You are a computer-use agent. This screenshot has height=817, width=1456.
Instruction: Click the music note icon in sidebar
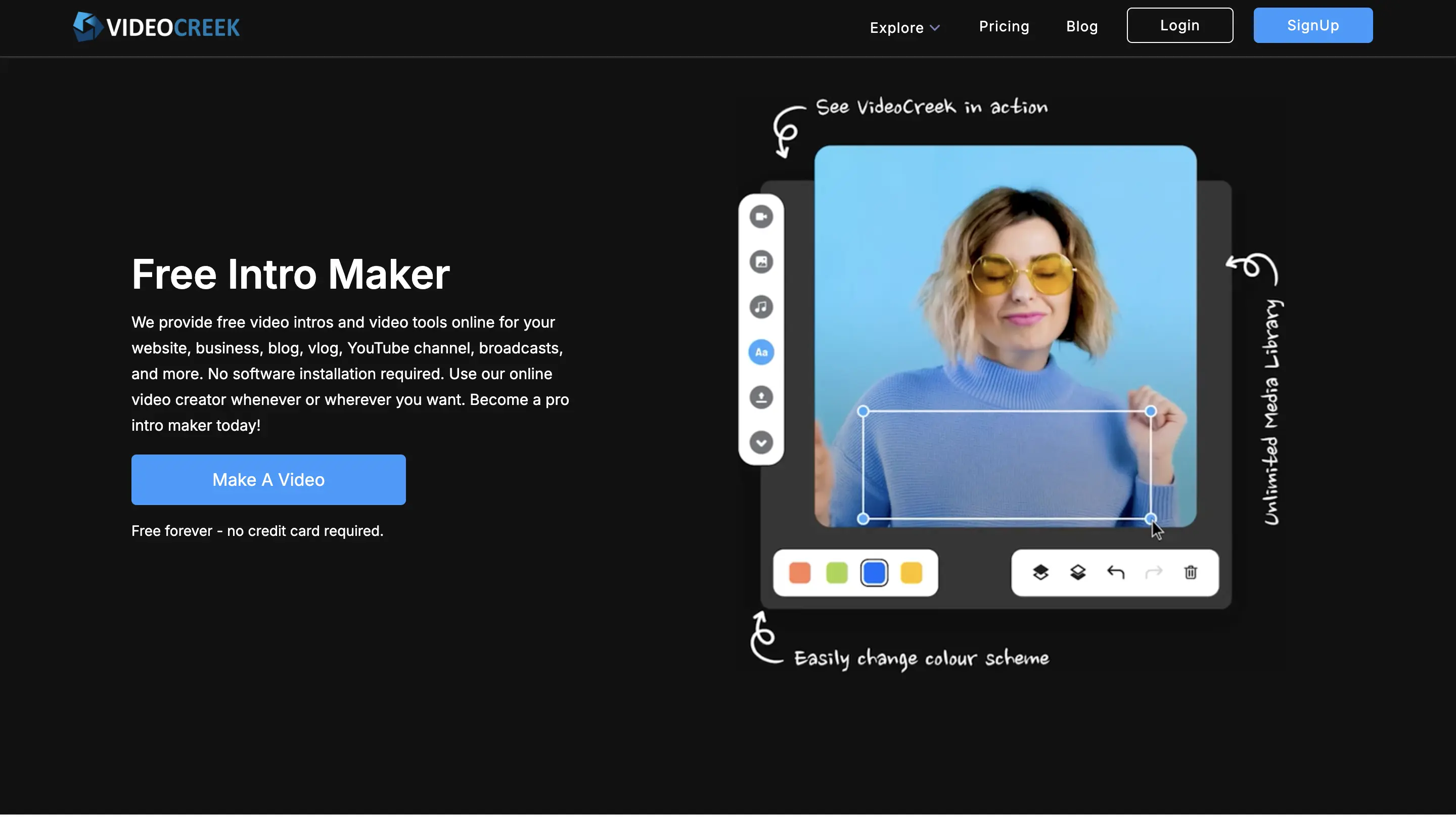coord(761,306)
